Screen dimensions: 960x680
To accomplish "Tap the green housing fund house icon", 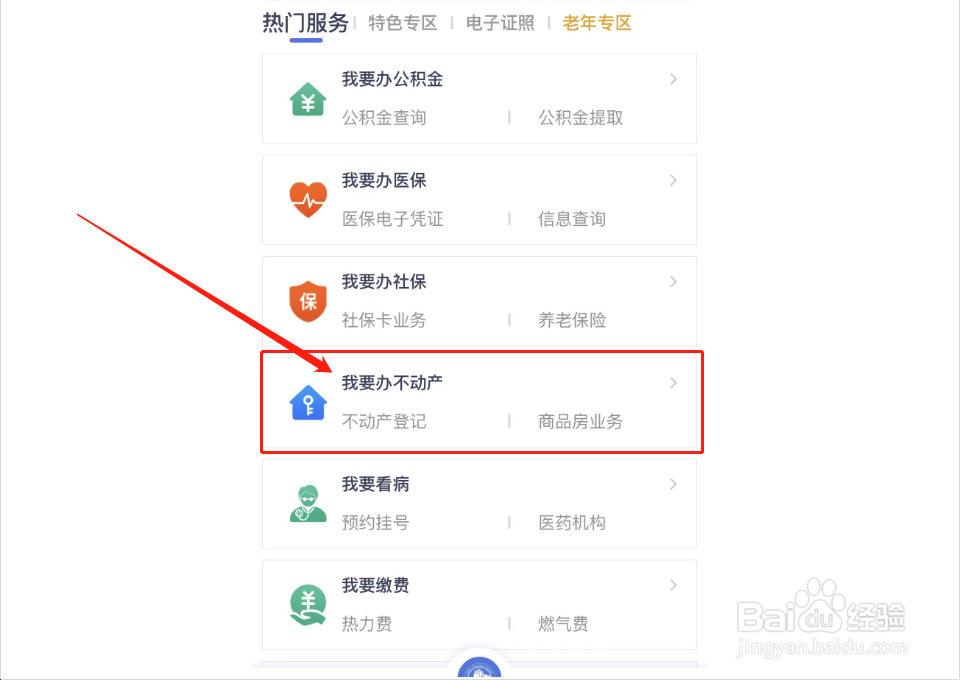I will (308, 99).
